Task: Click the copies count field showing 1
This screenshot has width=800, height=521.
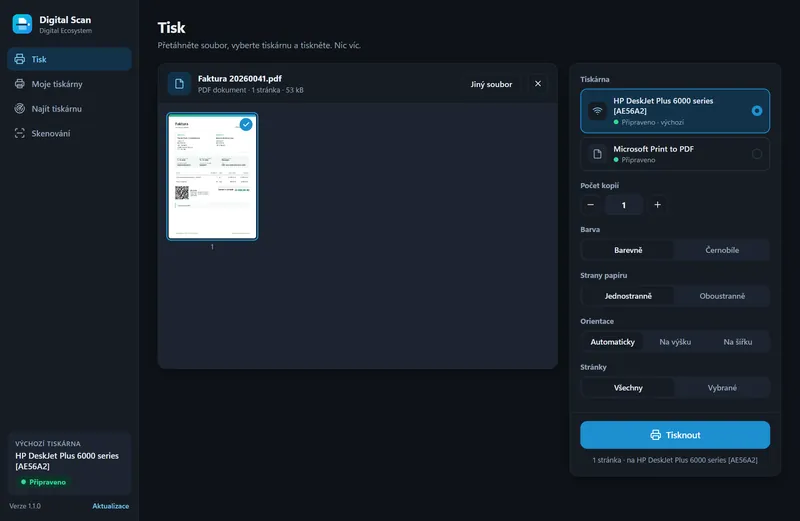Action: click(x=623, y=205)
